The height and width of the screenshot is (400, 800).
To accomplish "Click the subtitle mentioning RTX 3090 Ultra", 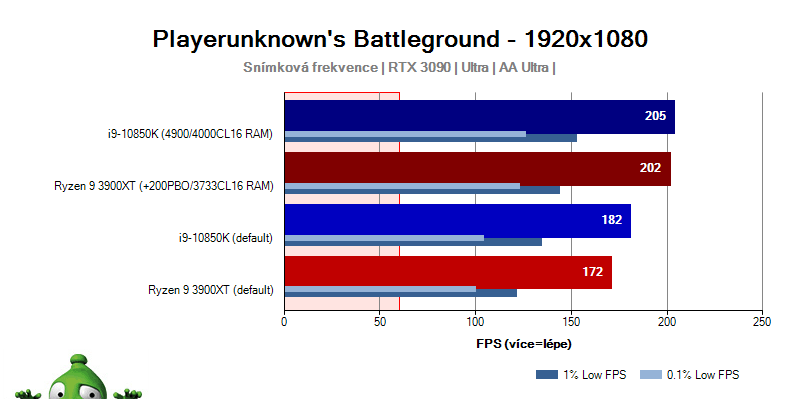I will coord(399,68).
